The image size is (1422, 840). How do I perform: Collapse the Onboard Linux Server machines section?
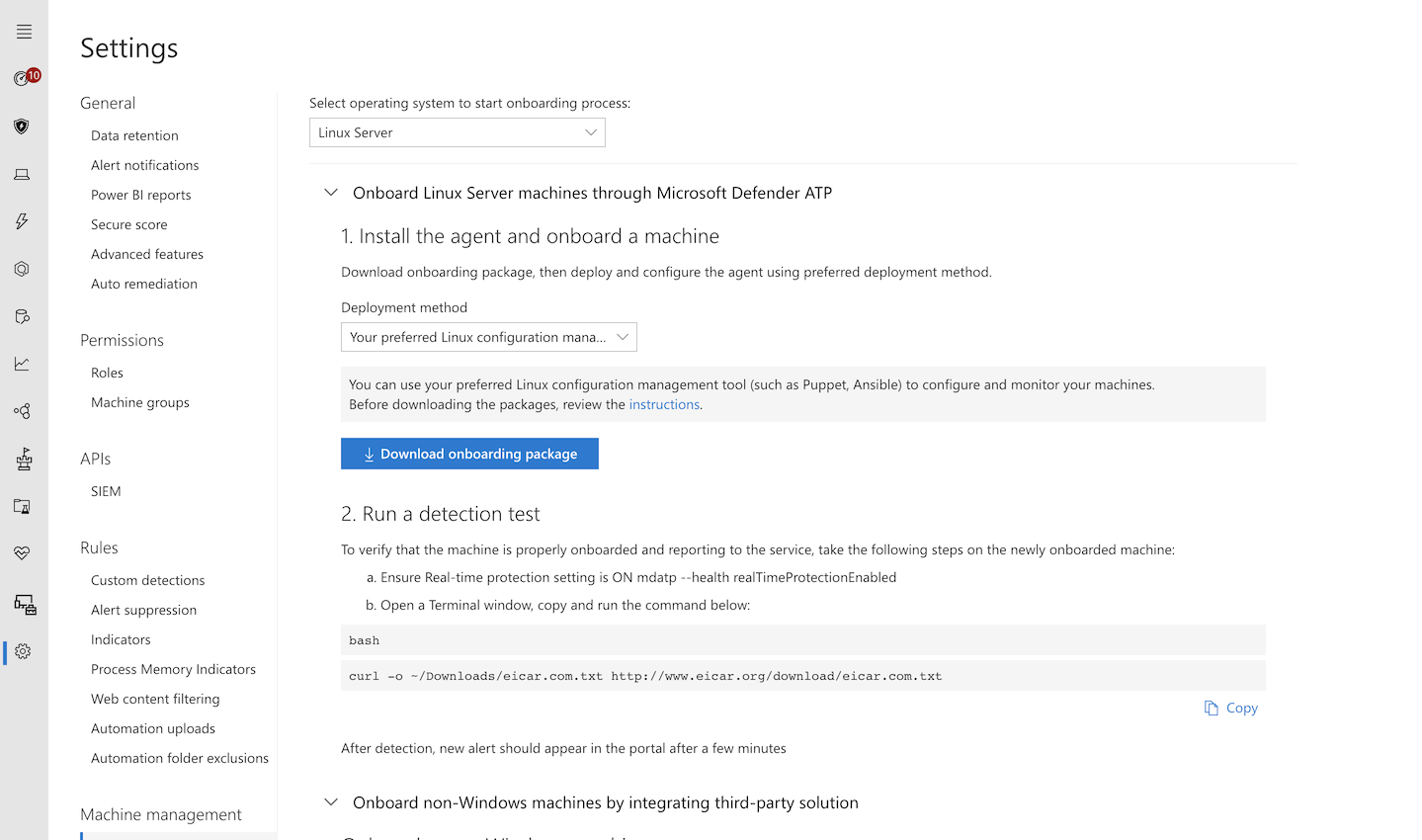click(x=331, y=193)
